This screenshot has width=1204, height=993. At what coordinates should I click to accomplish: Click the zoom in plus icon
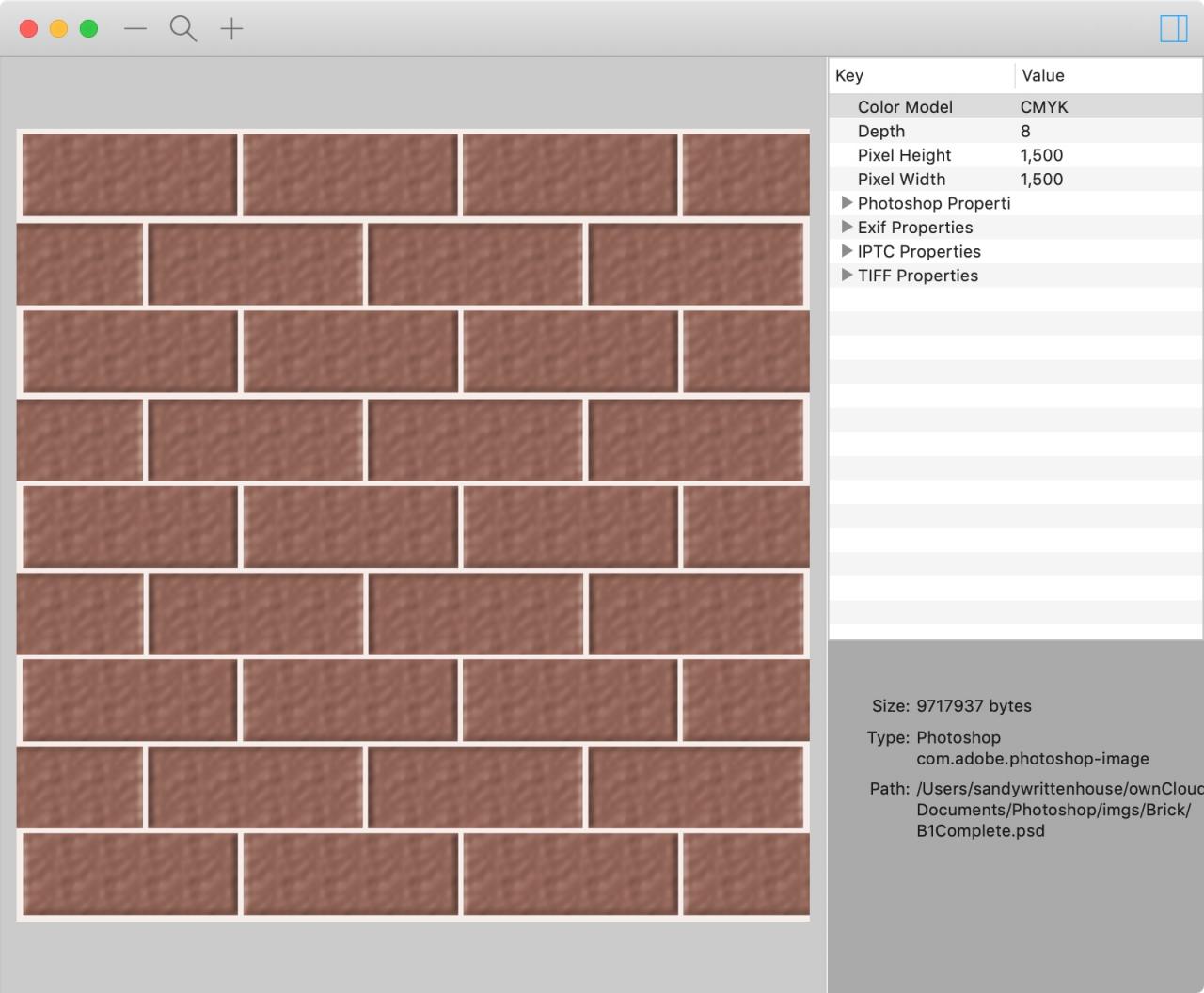pos(231,28)
